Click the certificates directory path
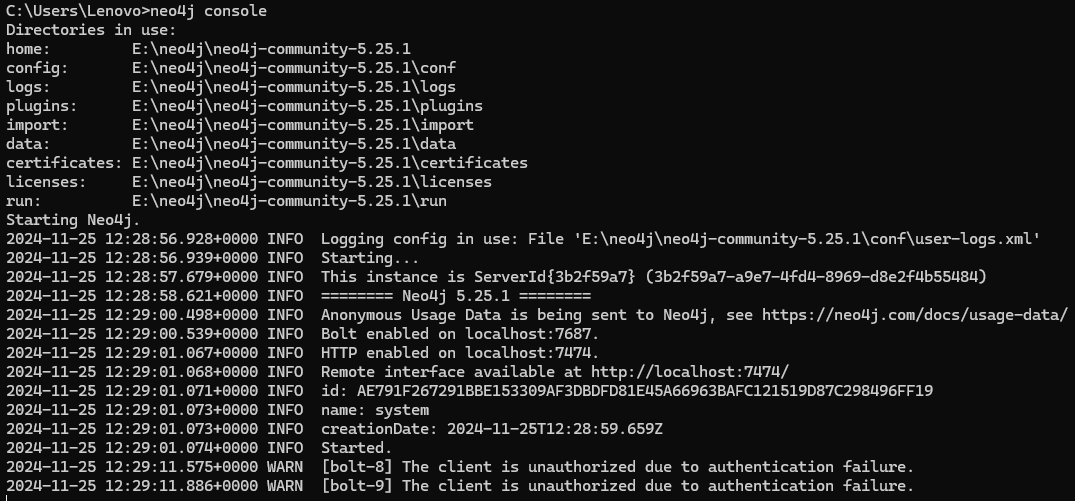Viewport: 1075px width, 501px height. point(329,163)
